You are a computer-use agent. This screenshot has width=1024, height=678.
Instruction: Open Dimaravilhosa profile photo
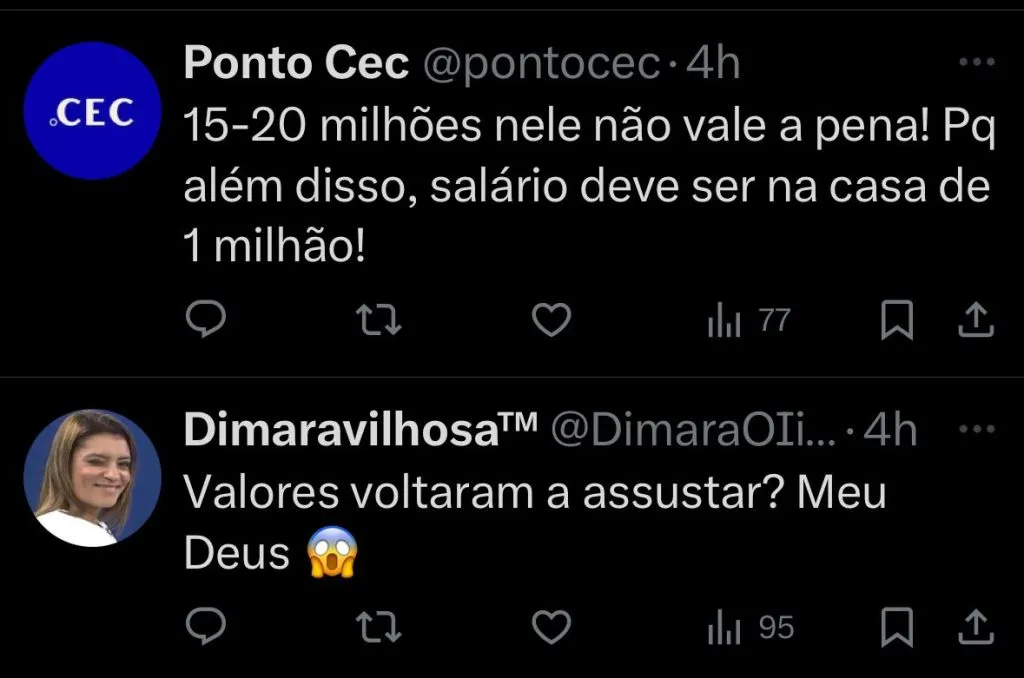[x=92, y=478]
